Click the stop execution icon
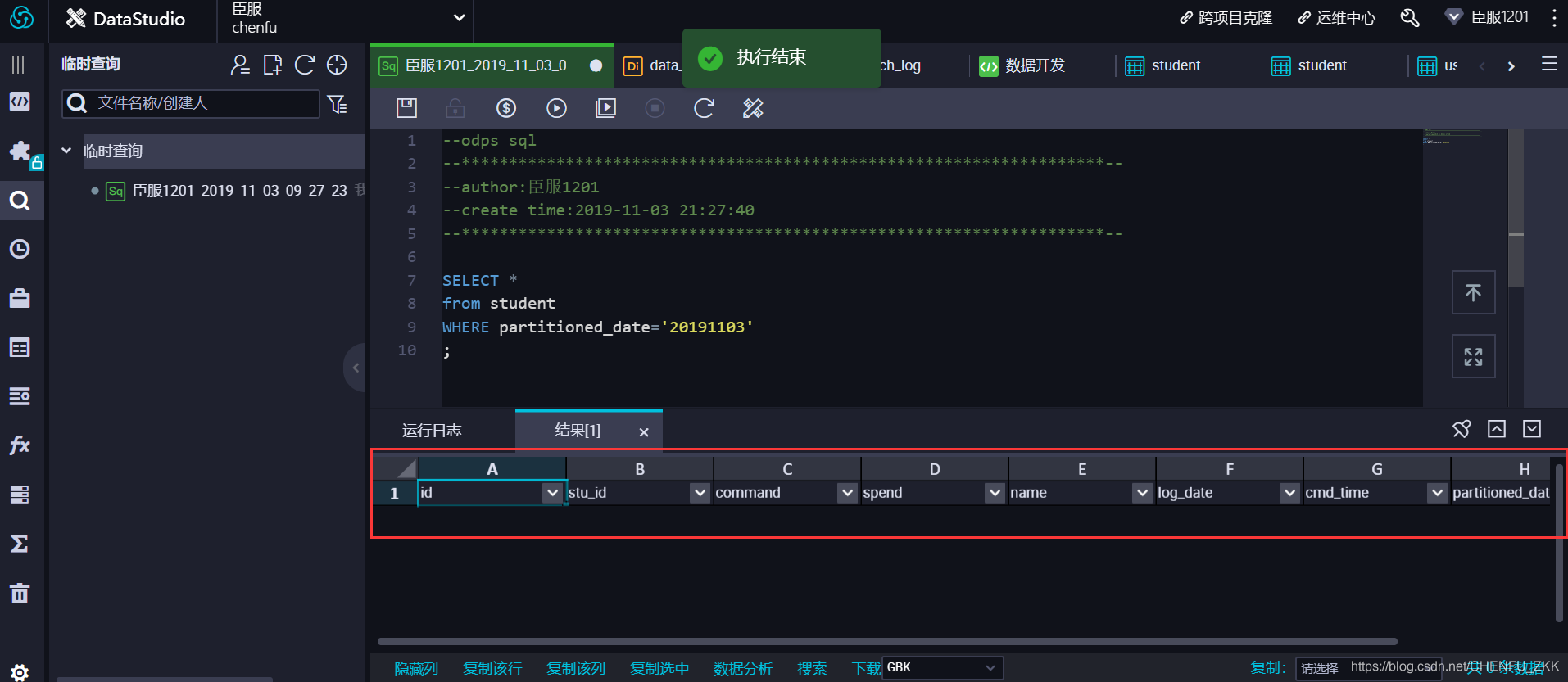 pyautogui.click(x=655, y=107)
